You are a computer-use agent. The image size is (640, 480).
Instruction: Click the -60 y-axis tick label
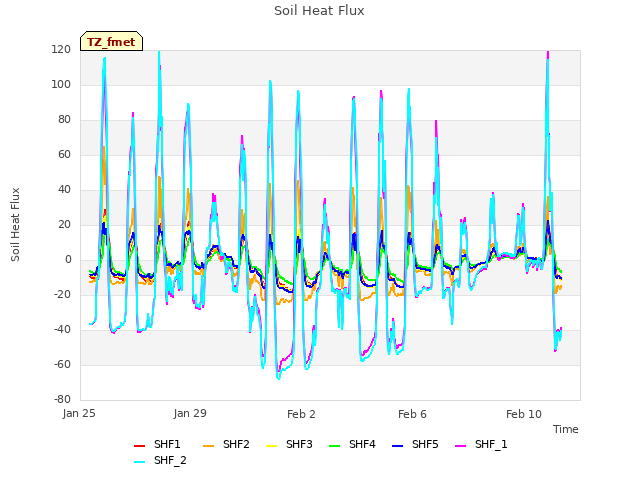(x=62, y=364)
